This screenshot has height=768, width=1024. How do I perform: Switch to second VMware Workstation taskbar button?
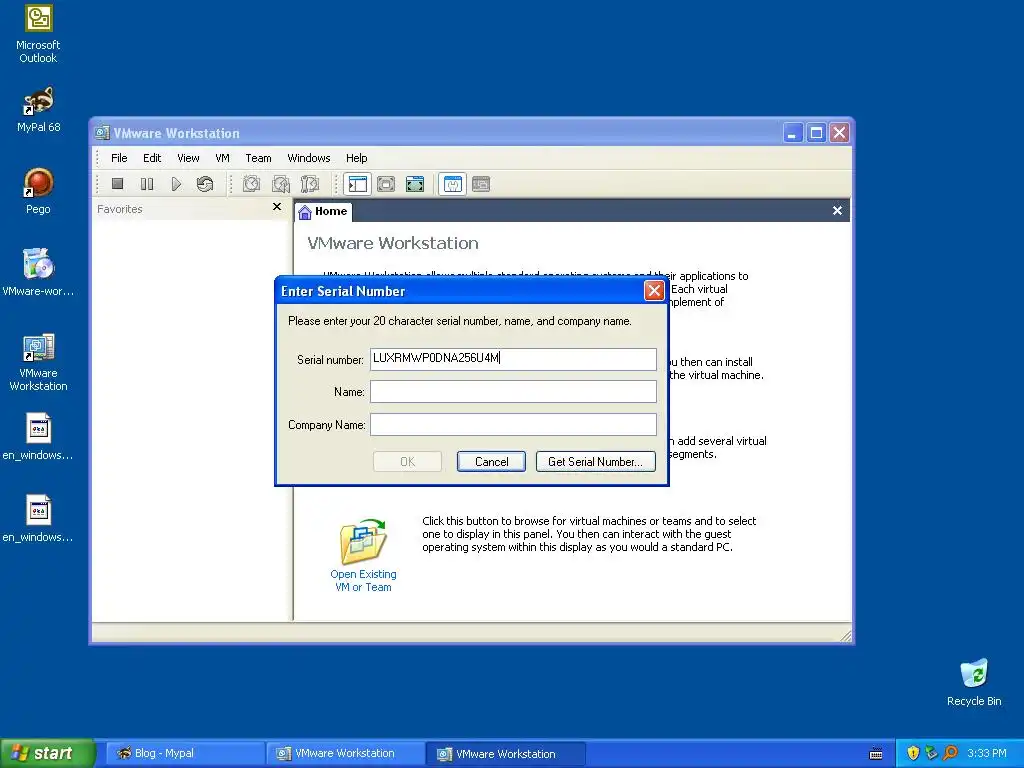click(x=505, y=754)
